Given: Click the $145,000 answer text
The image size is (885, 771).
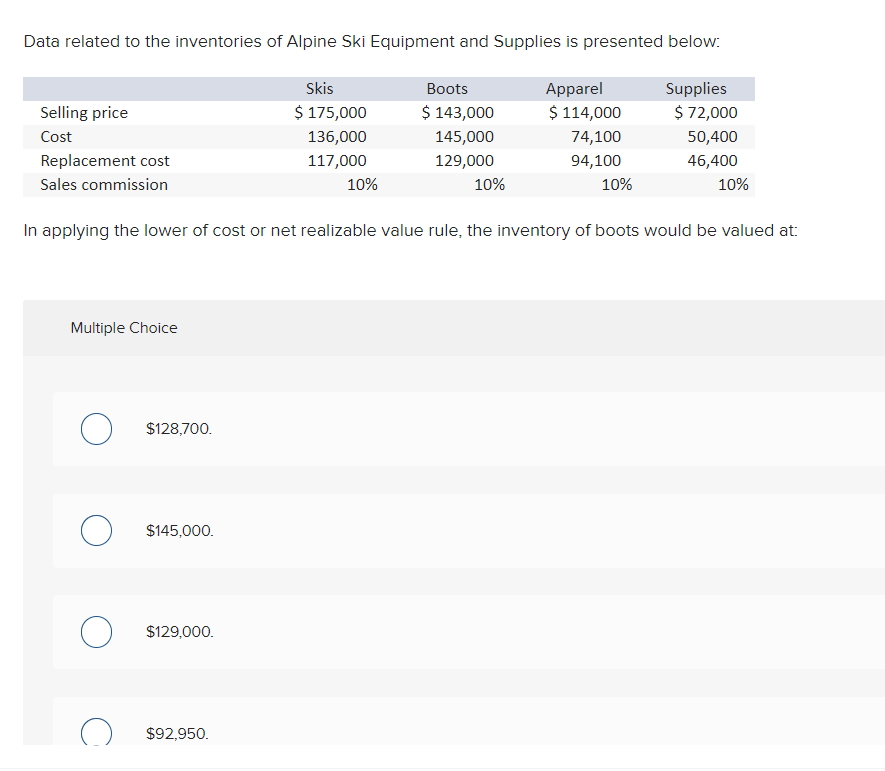Looking at the screenshot, I should (179, 531).
